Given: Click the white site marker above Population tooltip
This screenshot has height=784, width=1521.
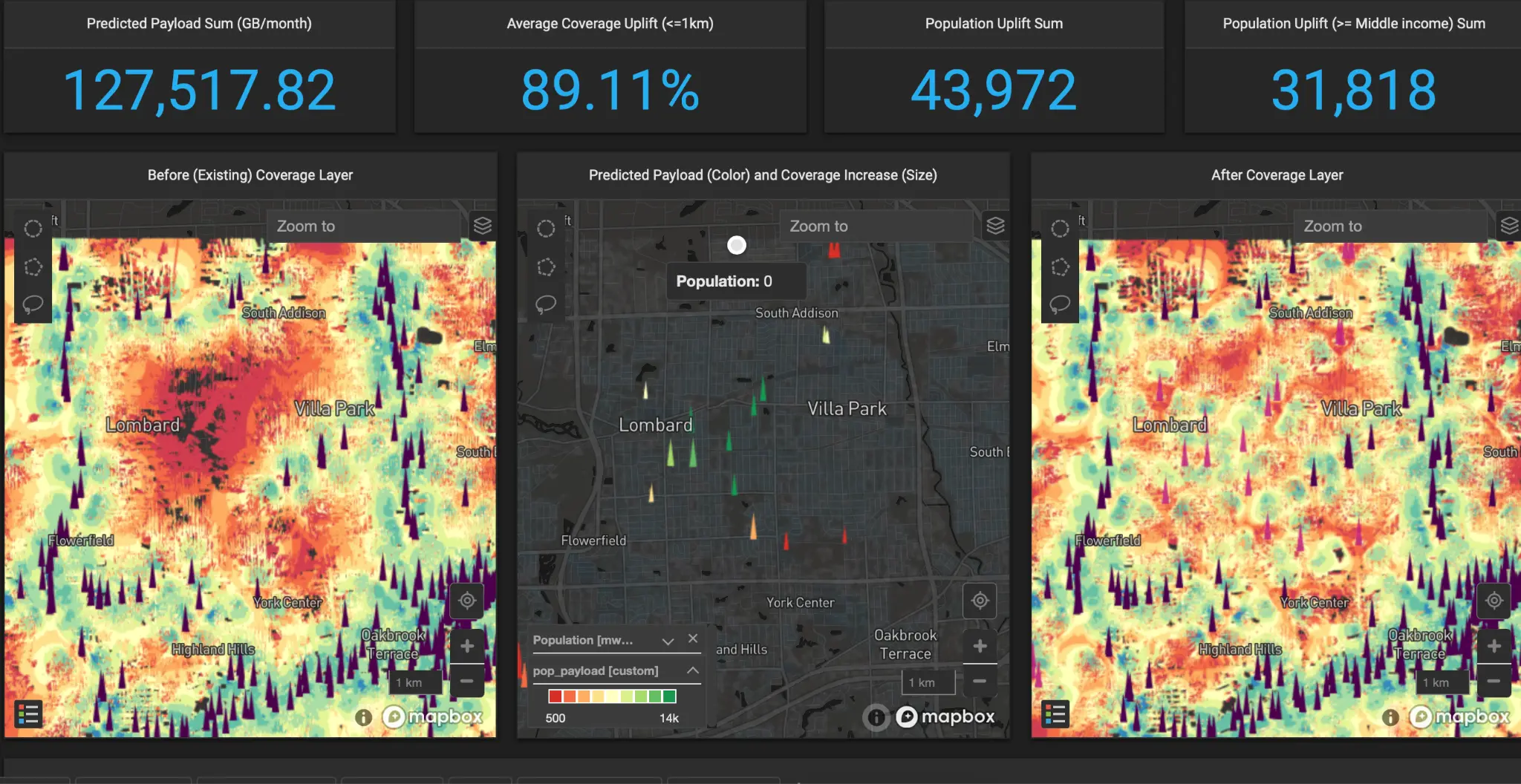Looking at the screenshot, I should tap(737, 245).
